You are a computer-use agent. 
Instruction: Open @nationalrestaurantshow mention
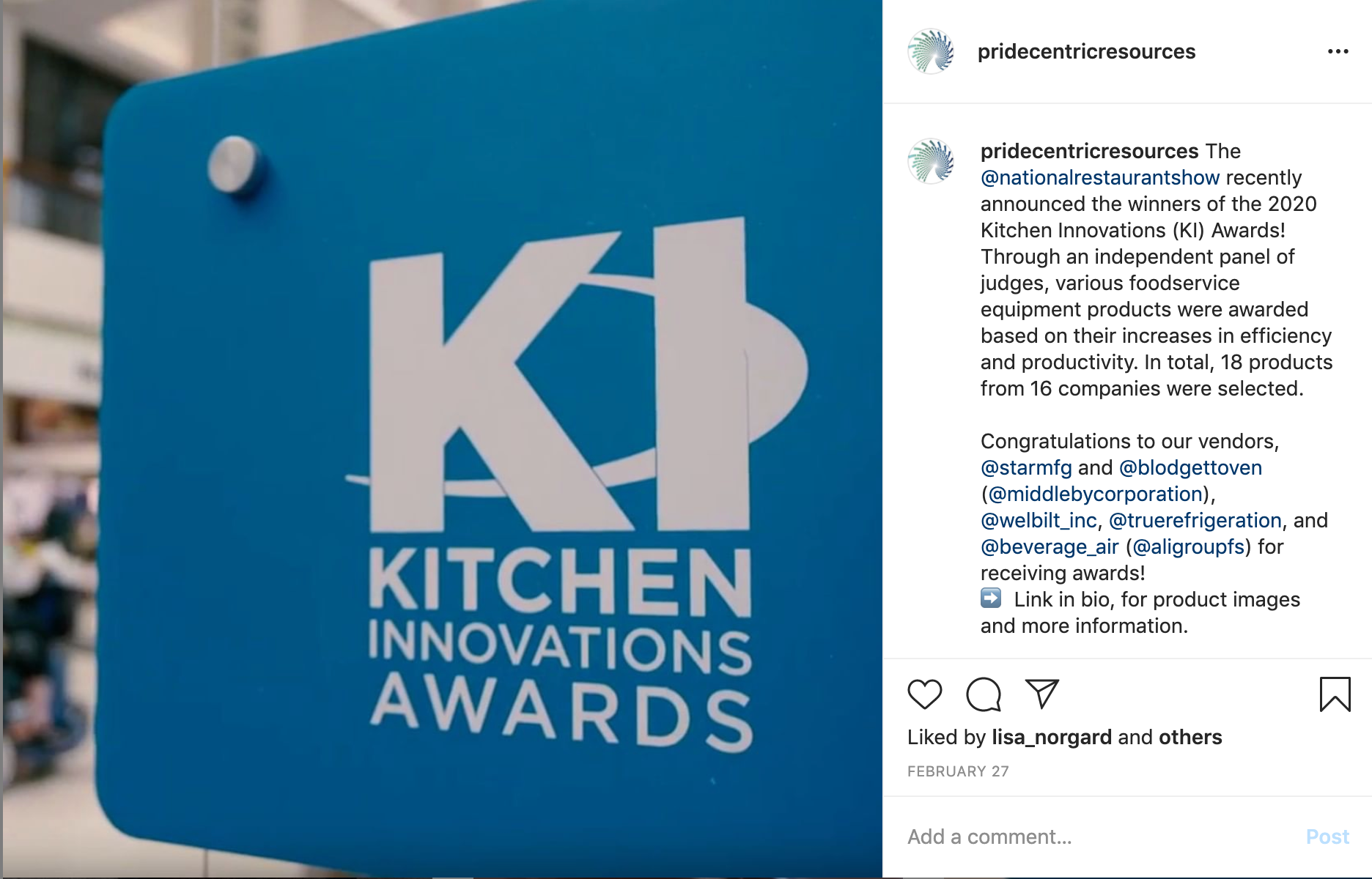pyautogui.click(x=1100, y=177)
